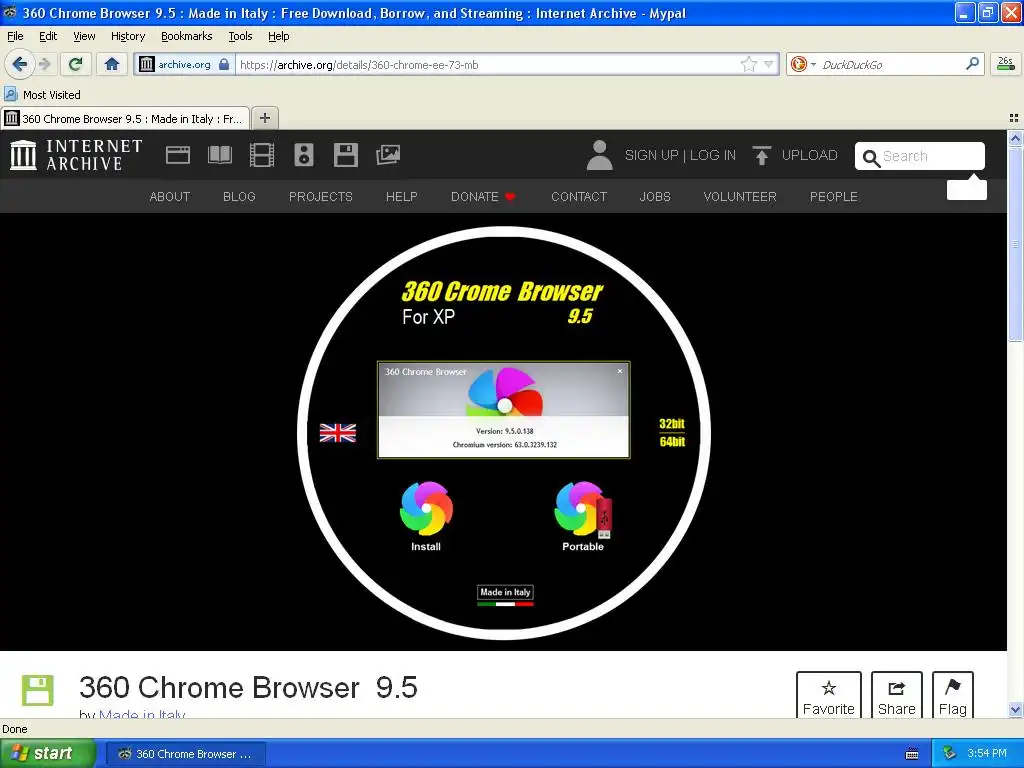Open the Bookmarks menu
1024x768 pixels.
click(x=187, y=37)
